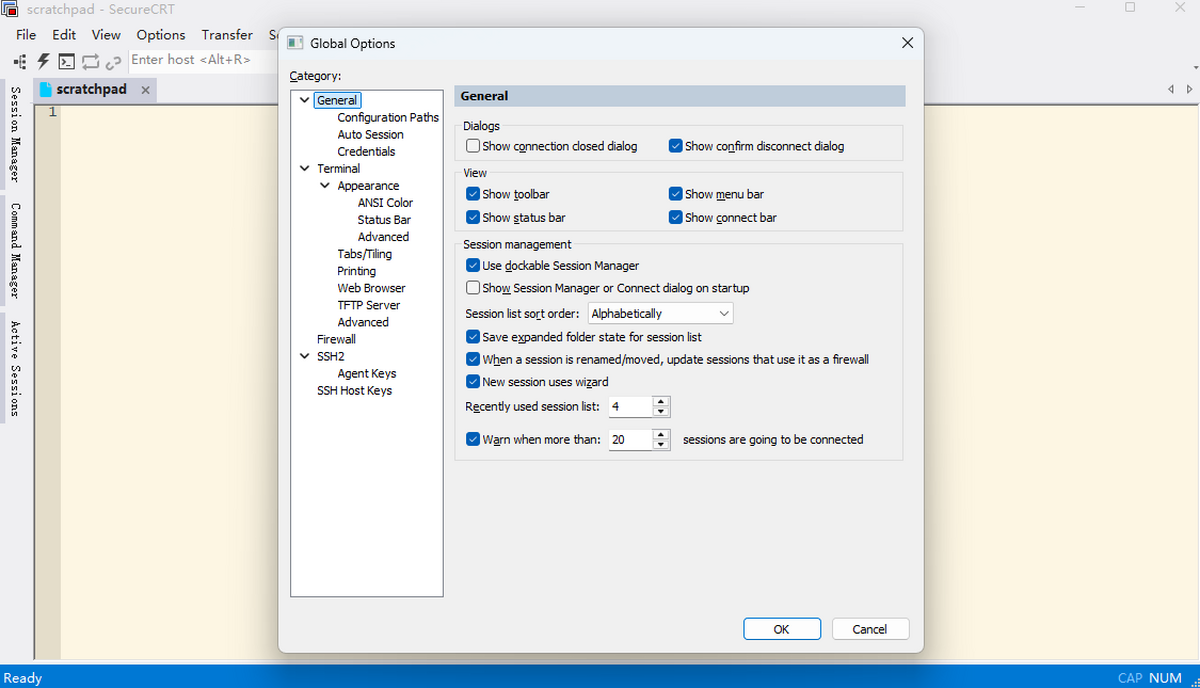
Task: Select Printing category
Action: coord(356,271)
